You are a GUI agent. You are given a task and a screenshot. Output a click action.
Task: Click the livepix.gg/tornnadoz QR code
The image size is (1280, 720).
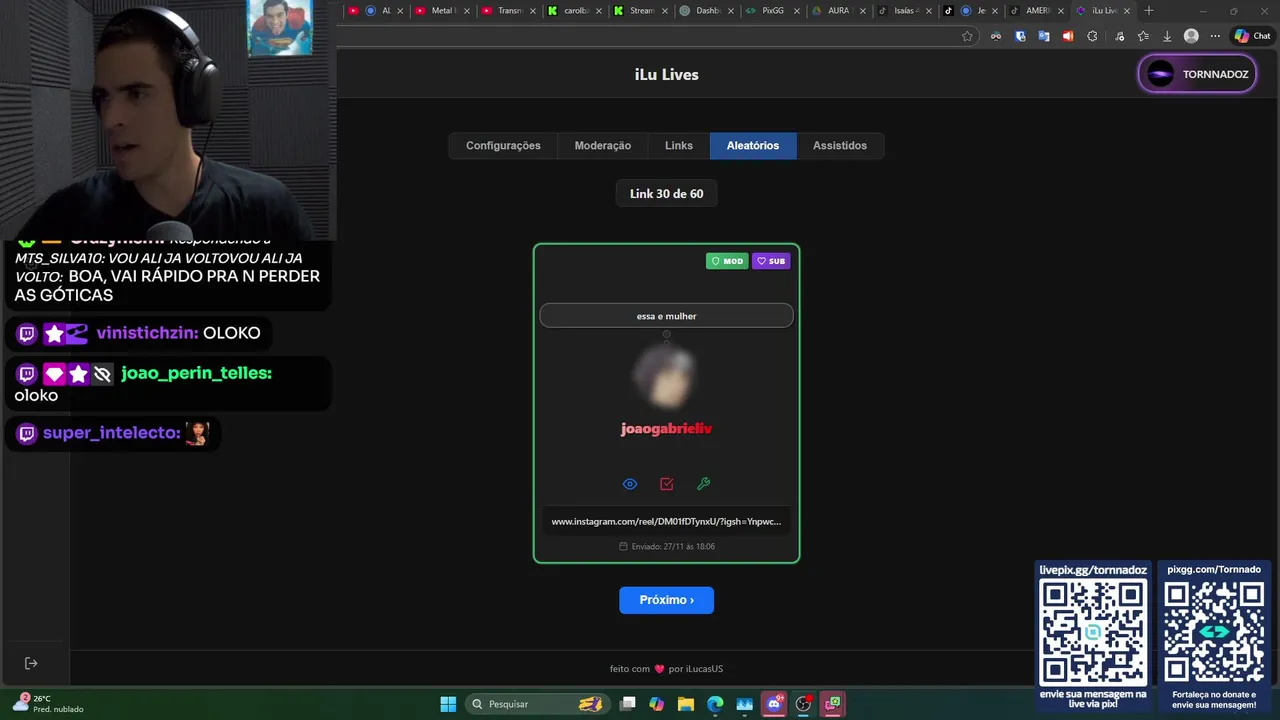click(1093, 633)
